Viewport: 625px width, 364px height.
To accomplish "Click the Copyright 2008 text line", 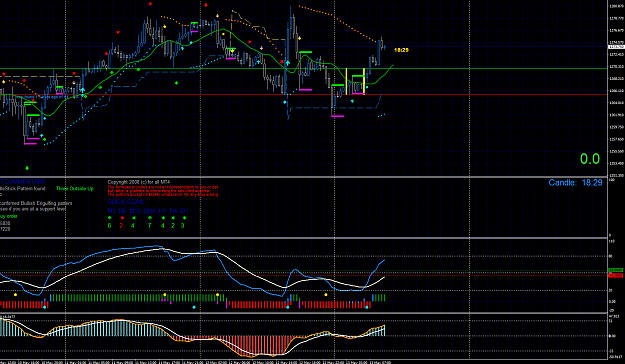I will [x=139, y=182].
